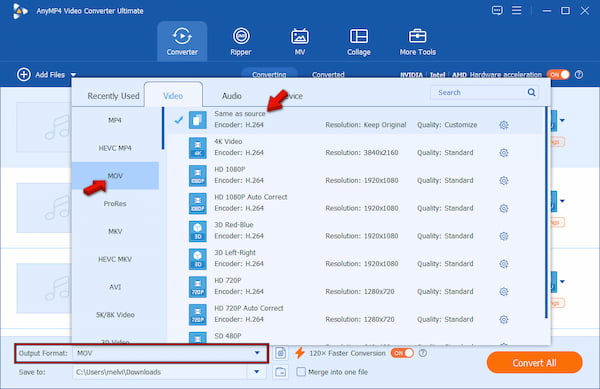The image size is (600, 389).
Task: Select ProRes format category
Action: tap(115, 203)
